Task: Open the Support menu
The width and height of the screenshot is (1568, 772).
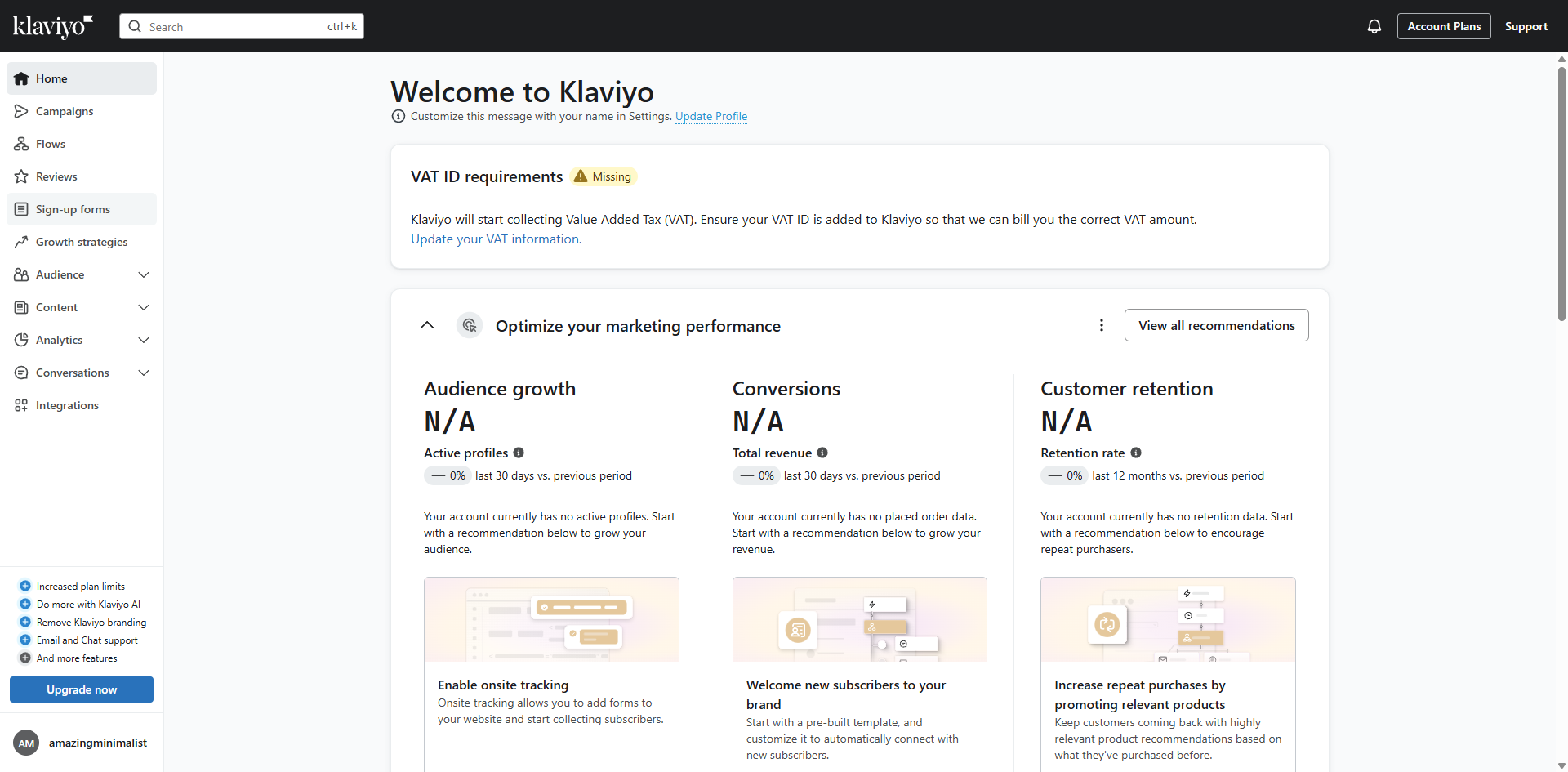Action: click(1526, 26)
